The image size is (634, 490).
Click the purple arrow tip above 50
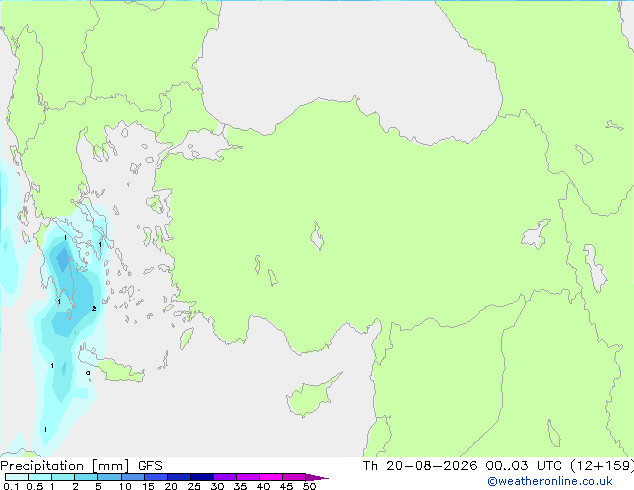pos(317,477)
